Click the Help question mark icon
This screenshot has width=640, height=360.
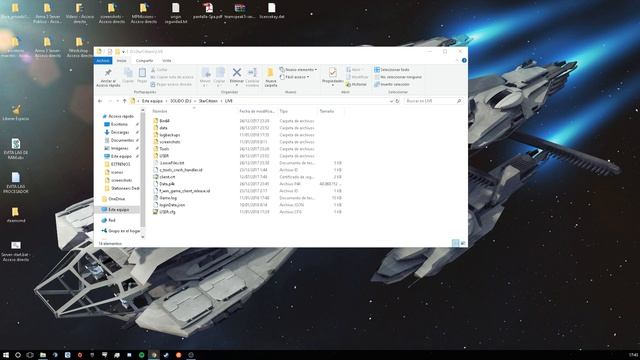pyautogui.click(x=464, y=60)
